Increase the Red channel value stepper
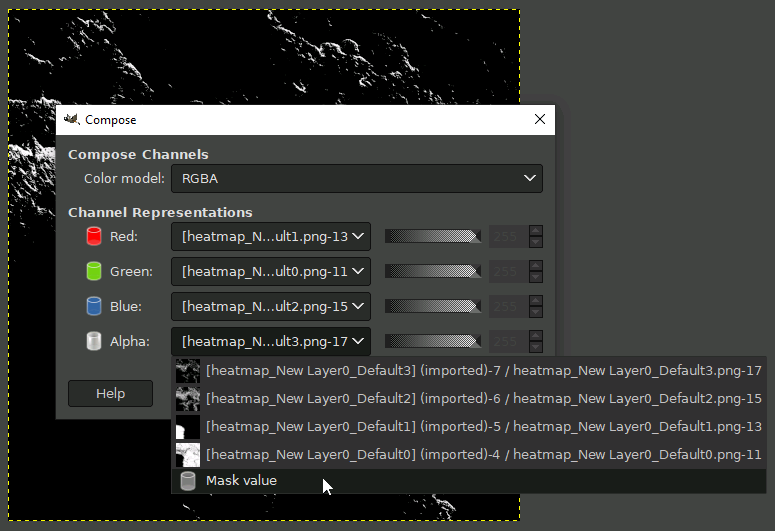This screenshot has height=531, width=775. (536, 231)
